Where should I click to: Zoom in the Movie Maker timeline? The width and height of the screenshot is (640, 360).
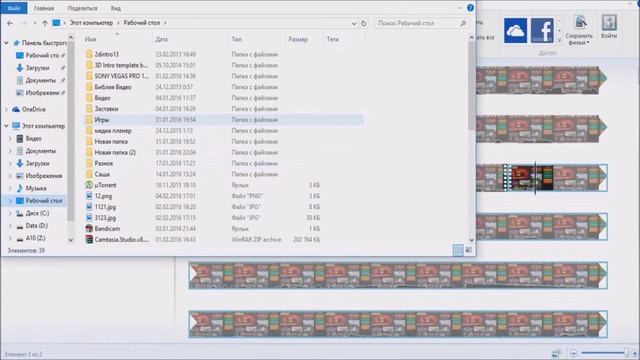(635, 353)
